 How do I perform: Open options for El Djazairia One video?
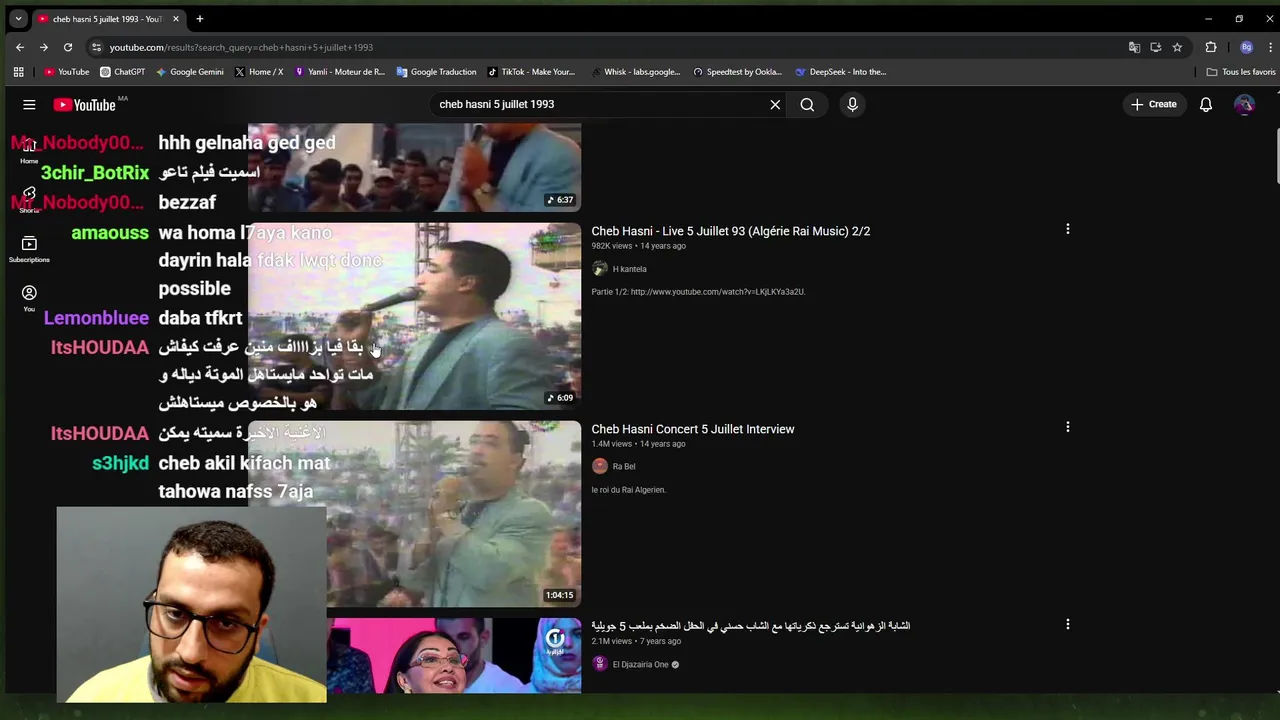(x=1067, y=625)
